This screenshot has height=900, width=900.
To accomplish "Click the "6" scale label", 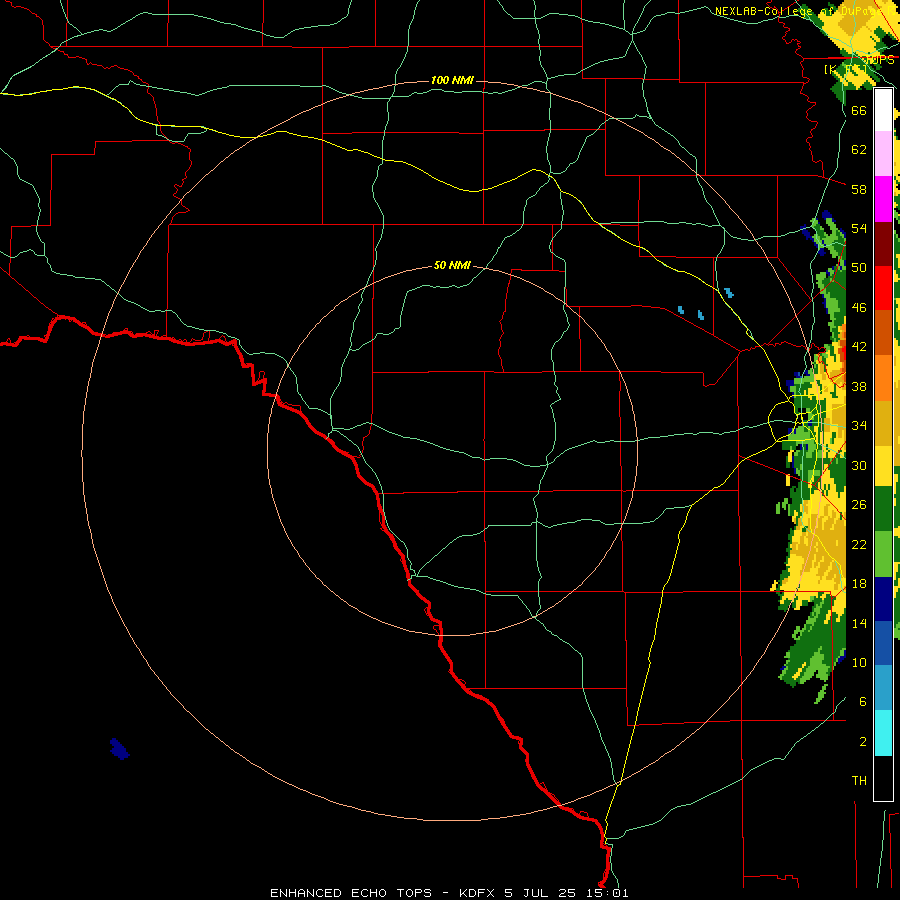I will 862,702.
